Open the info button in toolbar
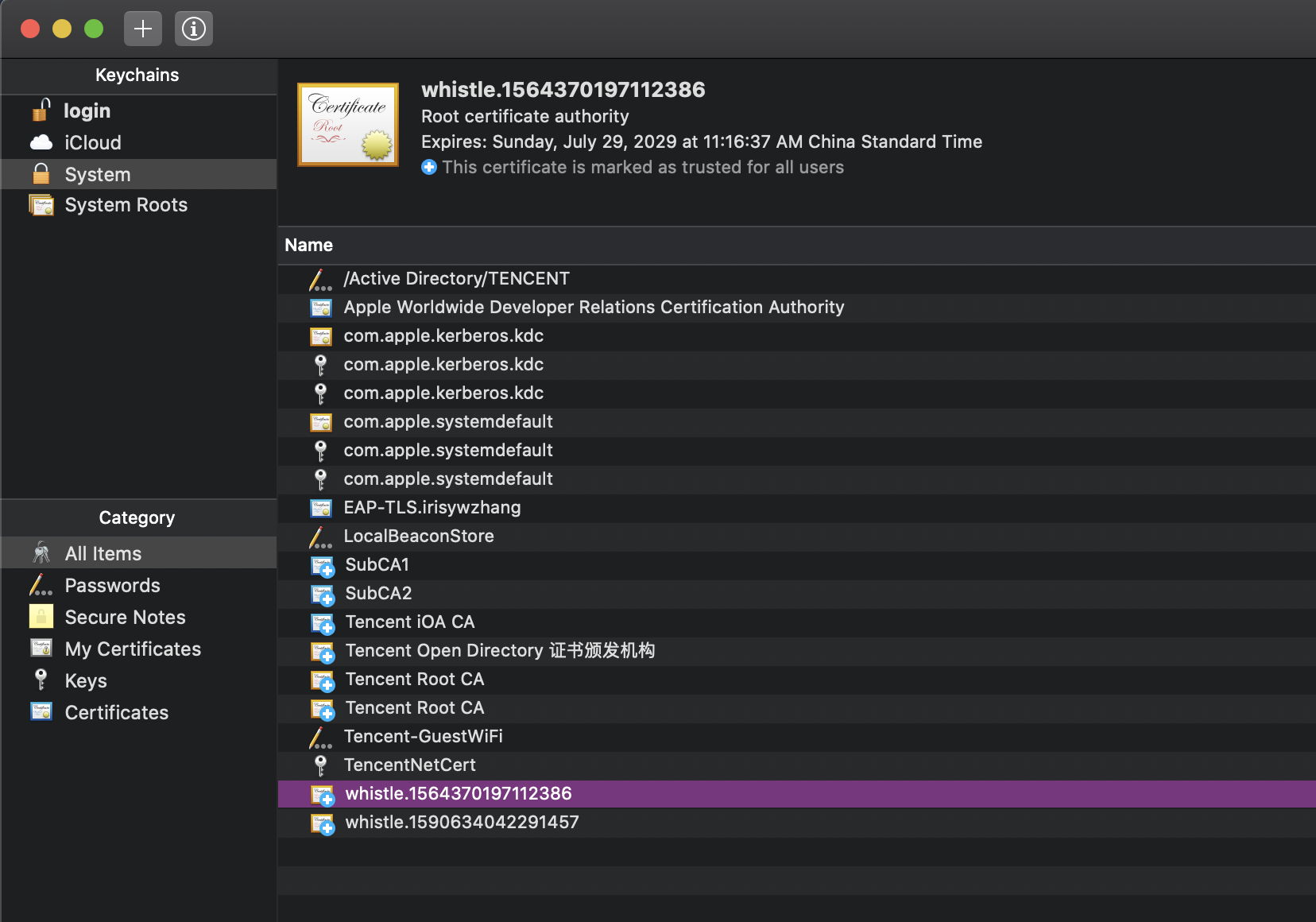This screenshot has width=1316, height=922. (194, 29)
